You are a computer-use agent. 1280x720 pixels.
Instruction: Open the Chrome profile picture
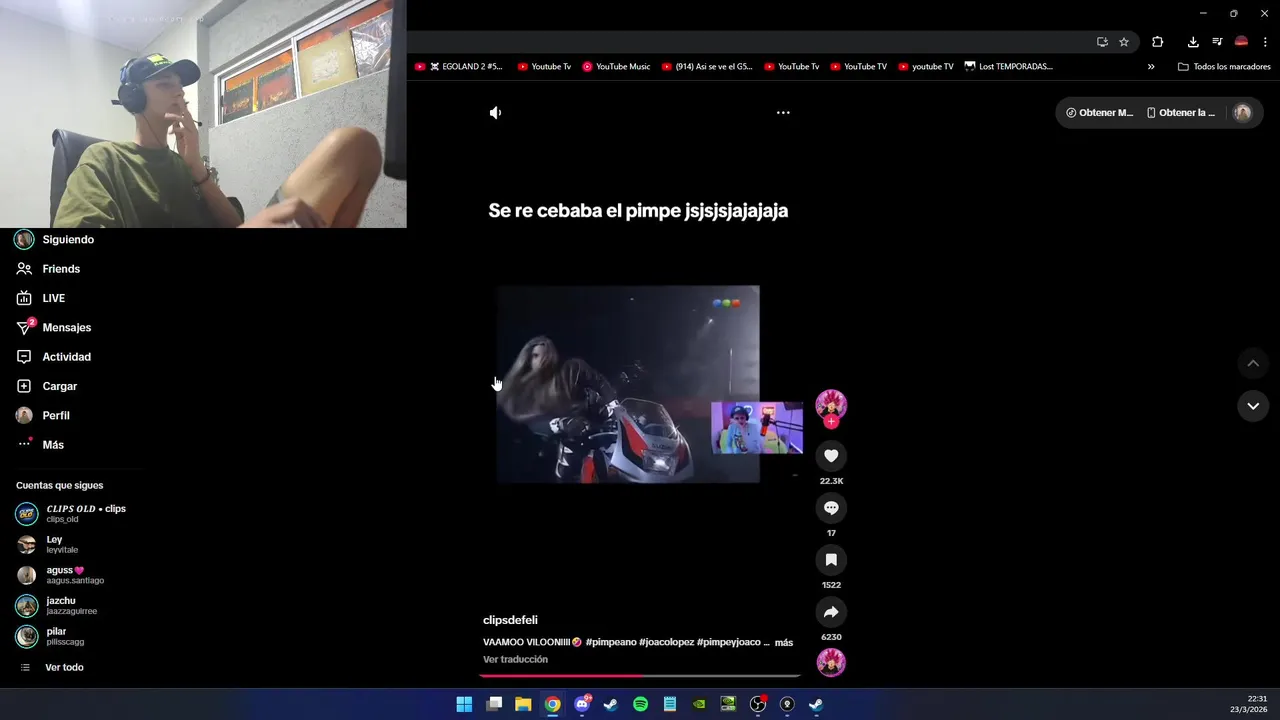1241,42
